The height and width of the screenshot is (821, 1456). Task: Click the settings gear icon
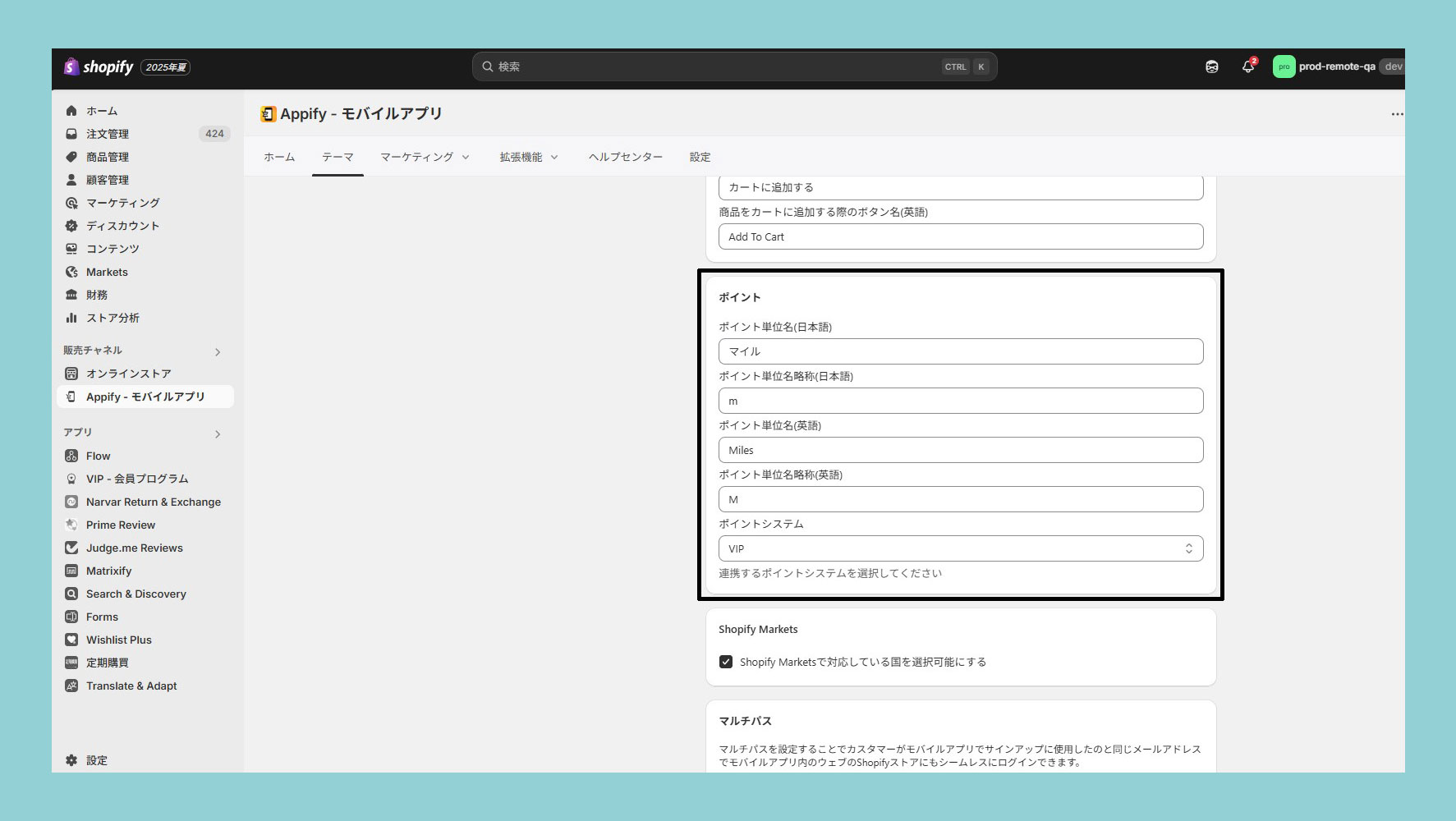coord(71,760)
